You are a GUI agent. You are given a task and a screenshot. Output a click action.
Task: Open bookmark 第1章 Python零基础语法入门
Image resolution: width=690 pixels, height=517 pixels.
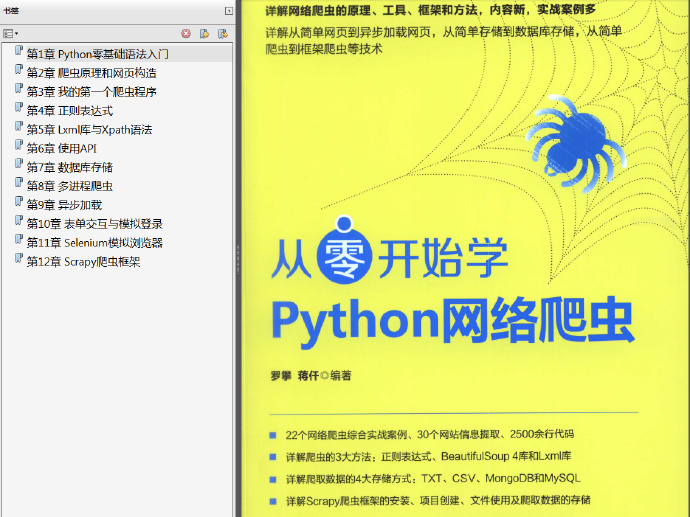tap(97, 54)
